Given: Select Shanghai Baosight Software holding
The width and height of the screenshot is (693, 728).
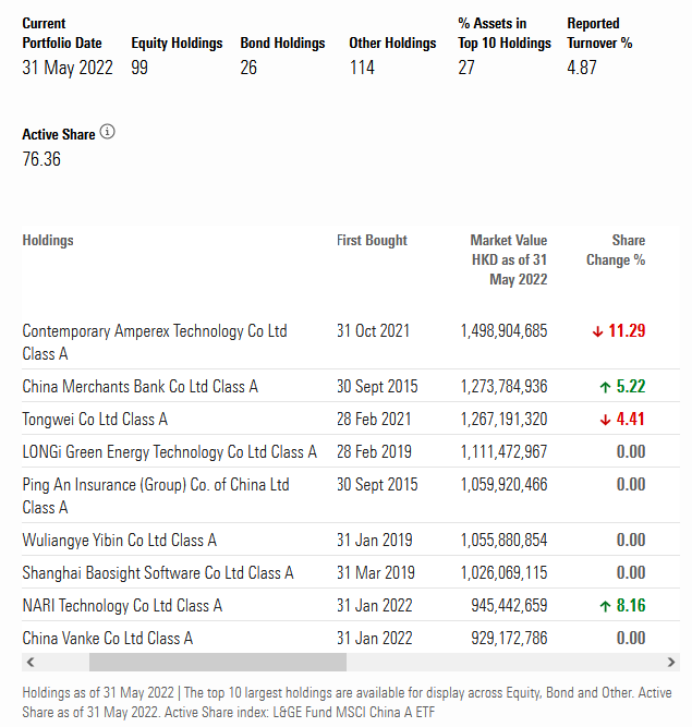Looking at the screenshot, I should [x=158, y=573].
